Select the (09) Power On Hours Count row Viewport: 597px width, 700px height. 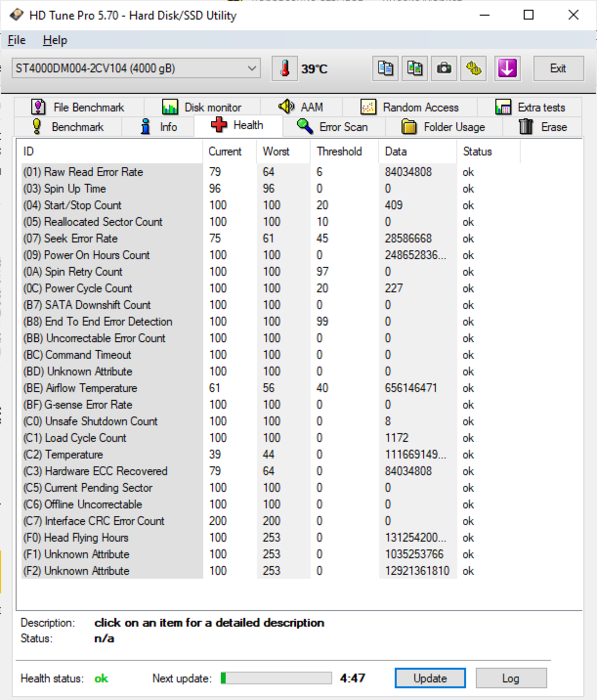tap(271, 255)
